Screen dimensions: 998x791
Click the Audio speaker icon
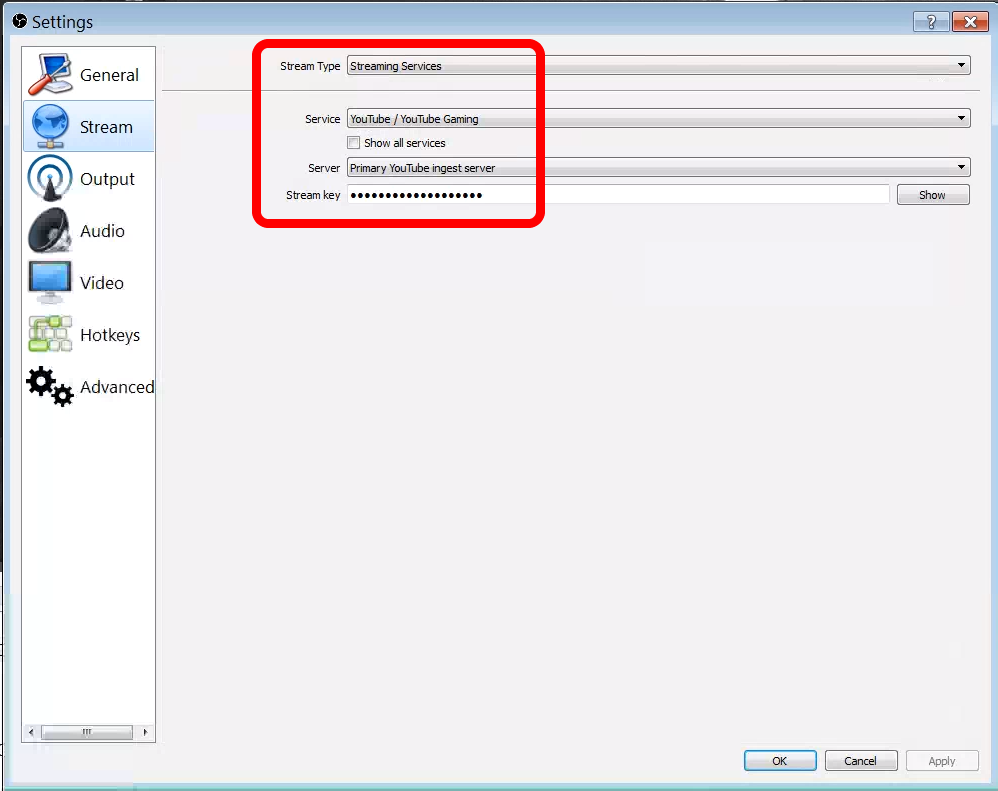(x=50, y=230)
